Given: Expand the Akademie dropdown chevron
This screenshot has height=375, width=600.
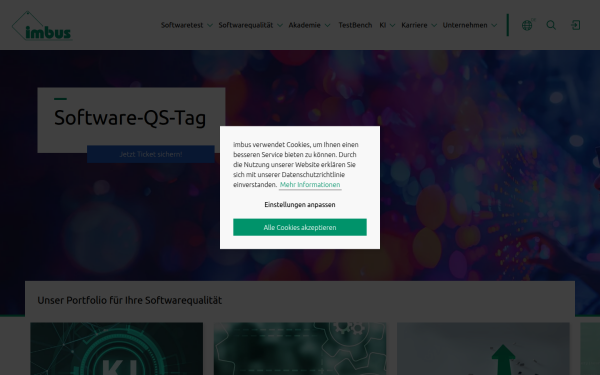Looking at the screenshot, I should pos(327,25).
